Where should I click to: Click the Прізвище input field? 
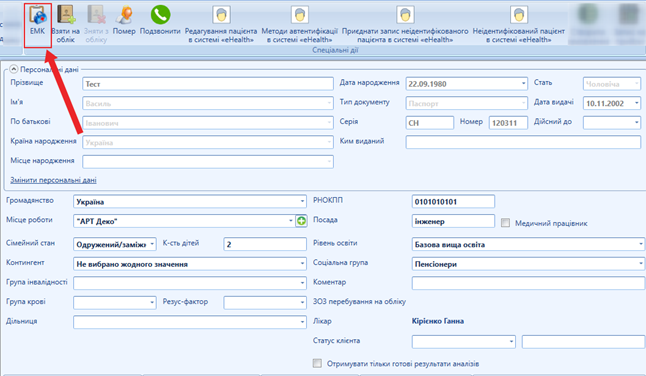208,84
